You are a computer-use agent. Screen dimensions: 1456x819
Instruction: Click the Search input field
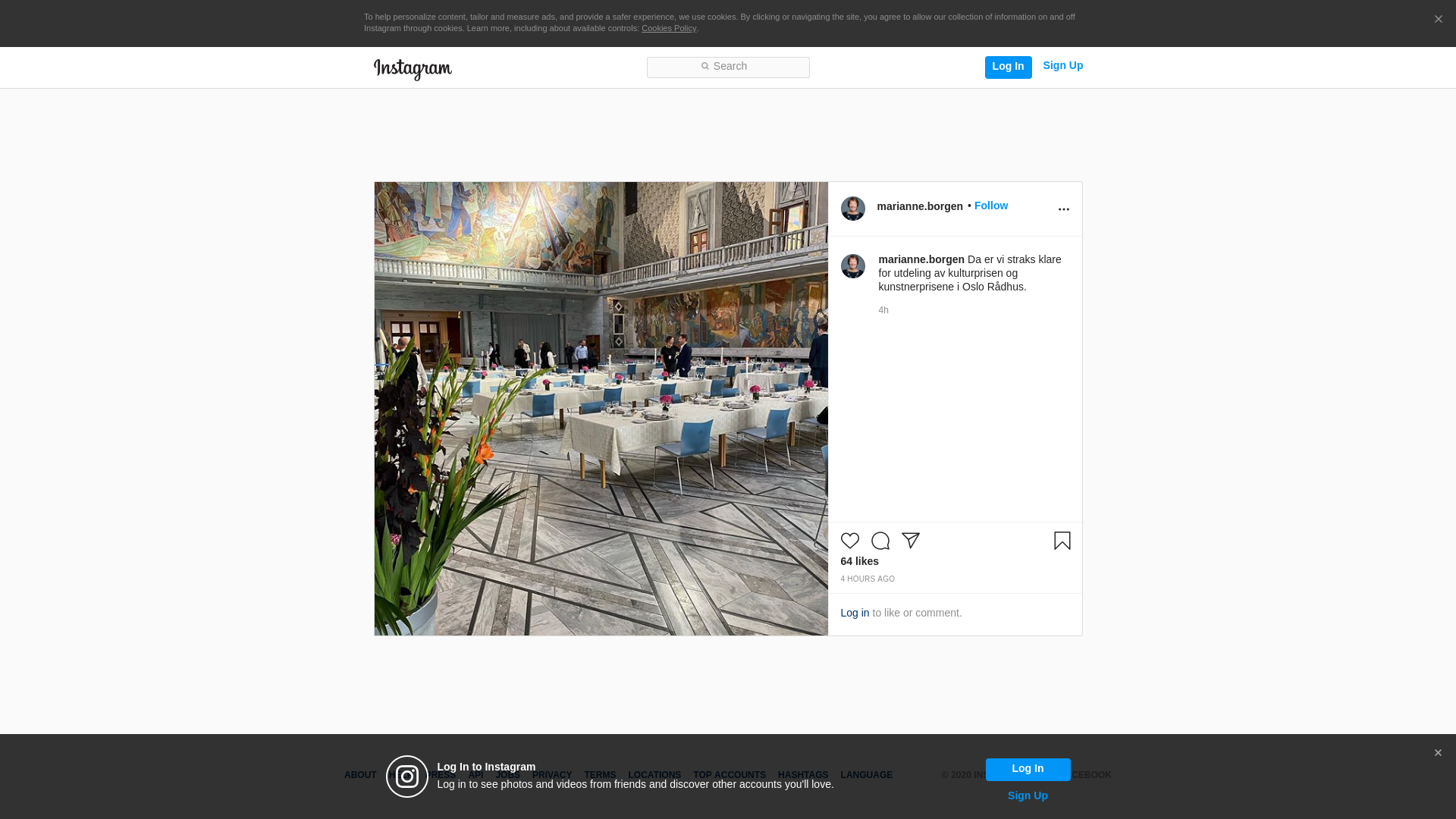pos(728,67)
